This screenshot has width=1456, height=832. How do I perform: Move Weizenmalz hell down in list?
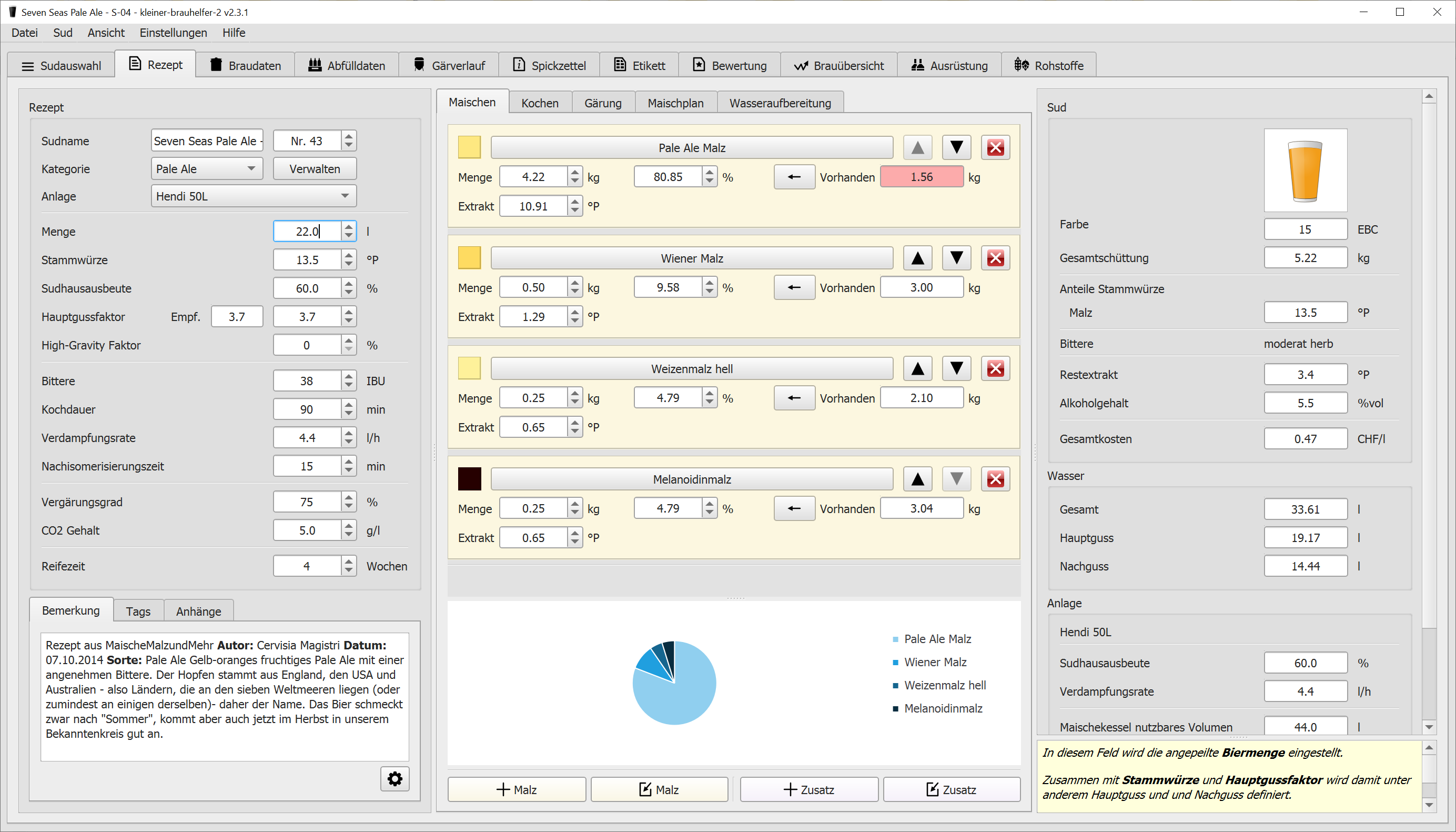click(x=956, y=368)
